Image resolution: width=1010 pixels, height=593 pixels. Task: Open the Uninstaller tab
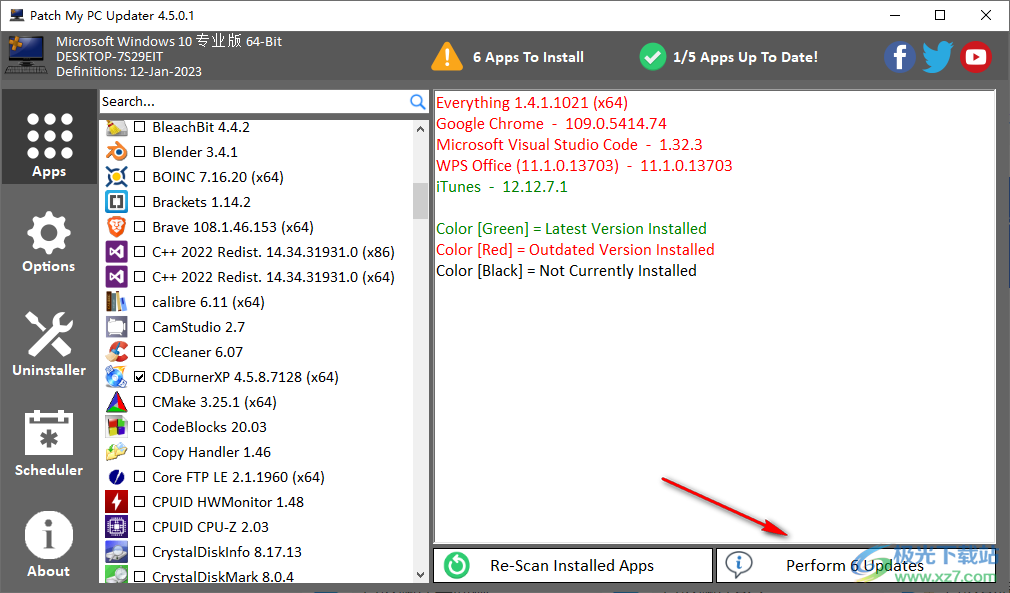[49, 345]
